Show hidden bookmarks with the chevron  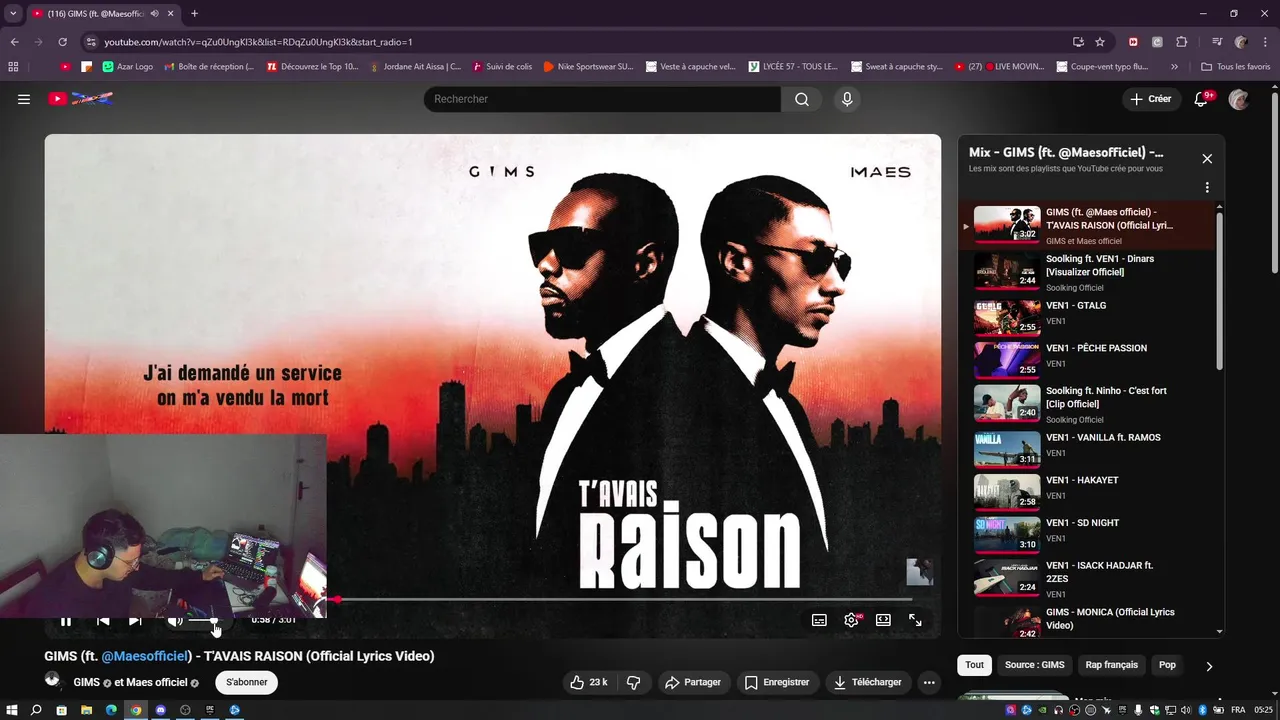click(x=1174, y=67)
